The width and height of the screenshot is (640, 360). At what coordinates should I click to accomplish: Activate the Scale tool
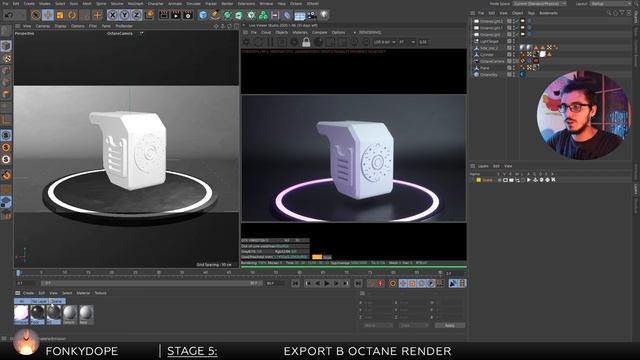click(x=60, y=15)
